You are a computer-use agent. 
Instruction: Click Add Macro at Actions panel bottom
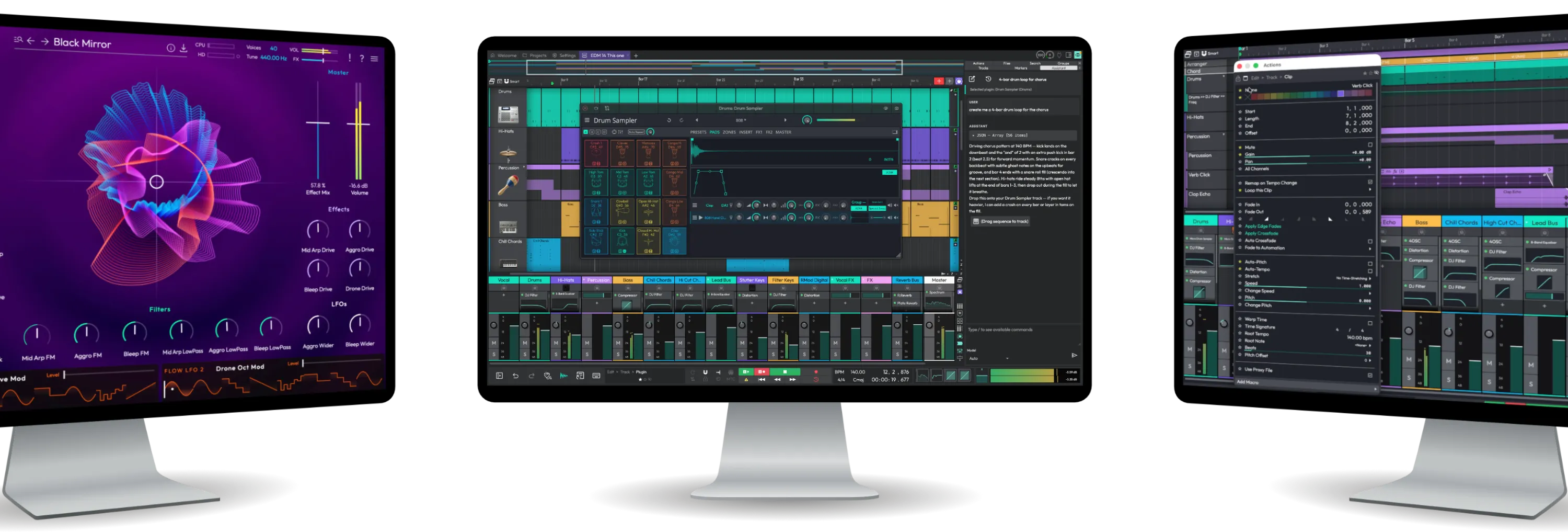point(1247,382)
